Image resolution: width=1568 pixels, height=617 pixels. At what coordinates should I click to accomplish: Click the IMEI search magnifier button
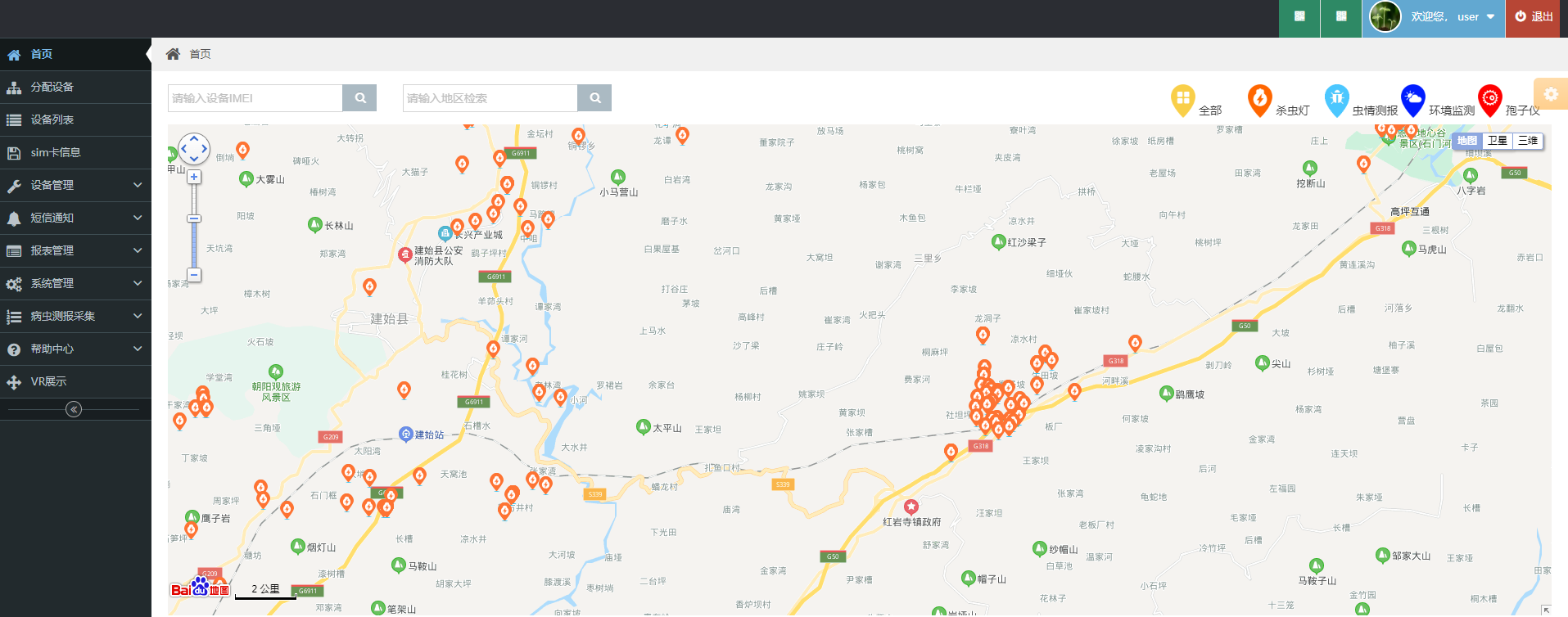pos(359,98)
